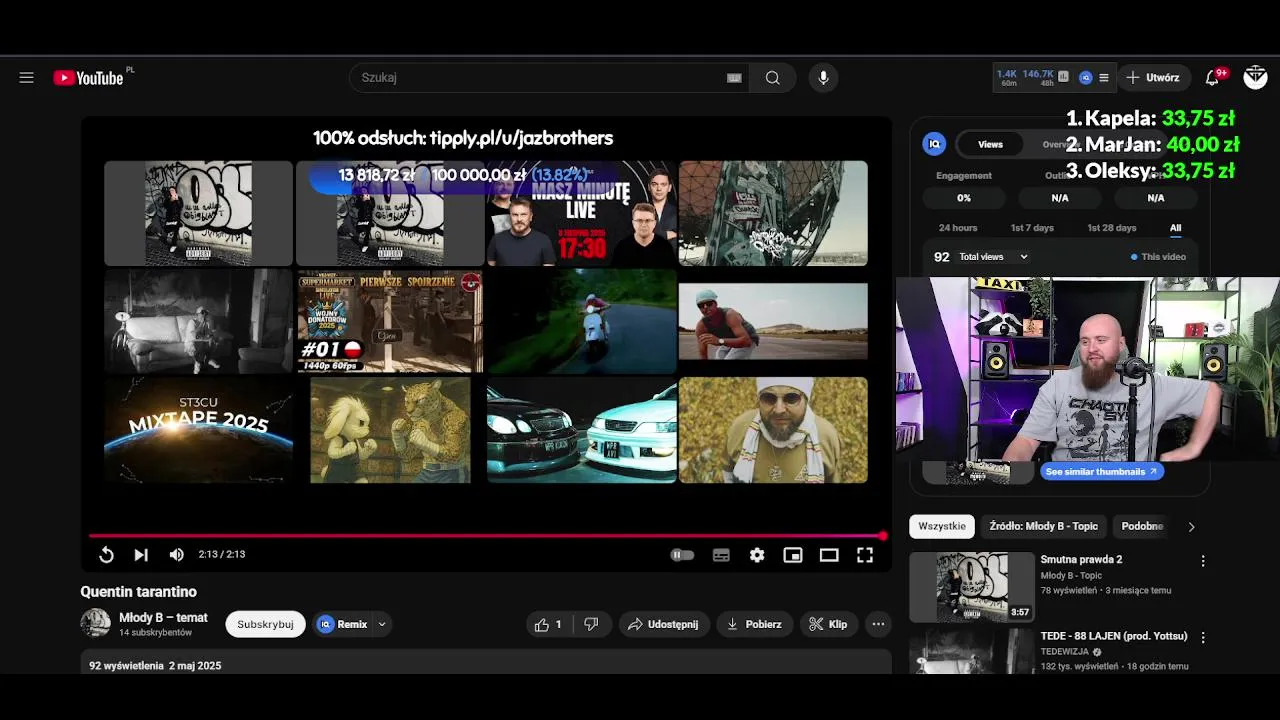Click the vidIQ logo in the top bar

(x=1085, y=77)
